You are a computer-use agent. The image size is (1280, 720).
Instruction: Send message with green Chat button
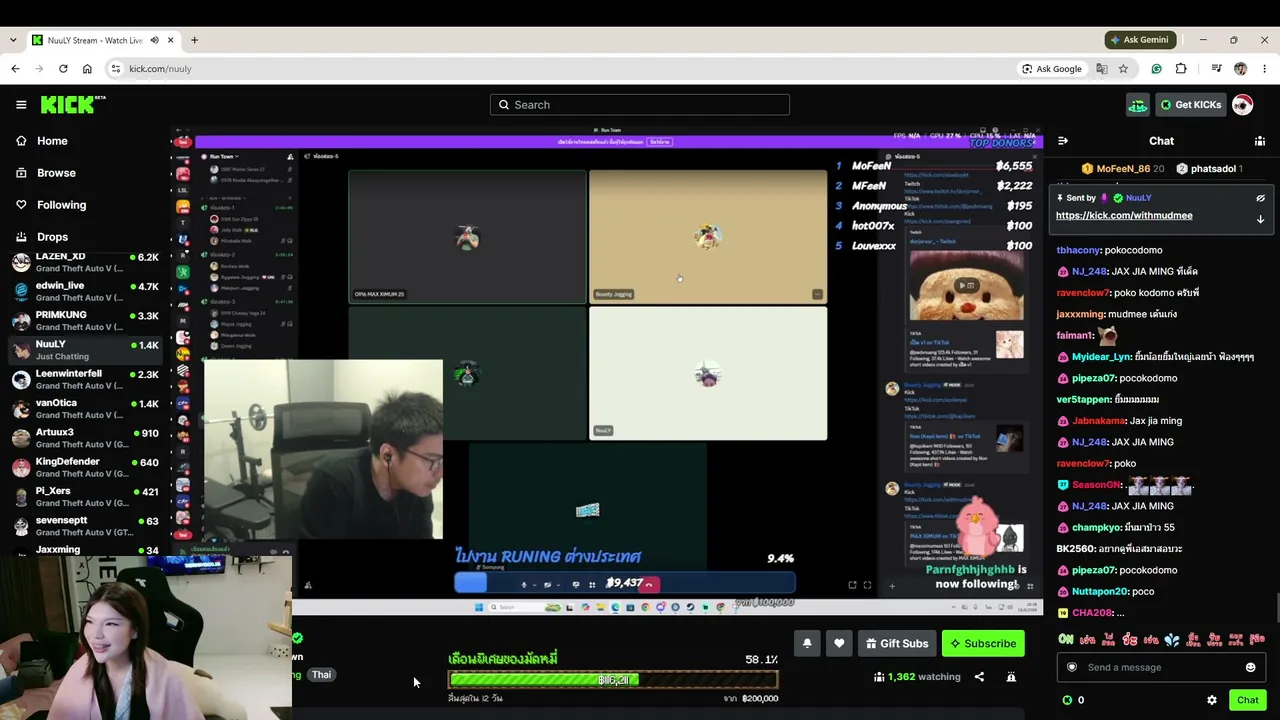pos(1247,700)
